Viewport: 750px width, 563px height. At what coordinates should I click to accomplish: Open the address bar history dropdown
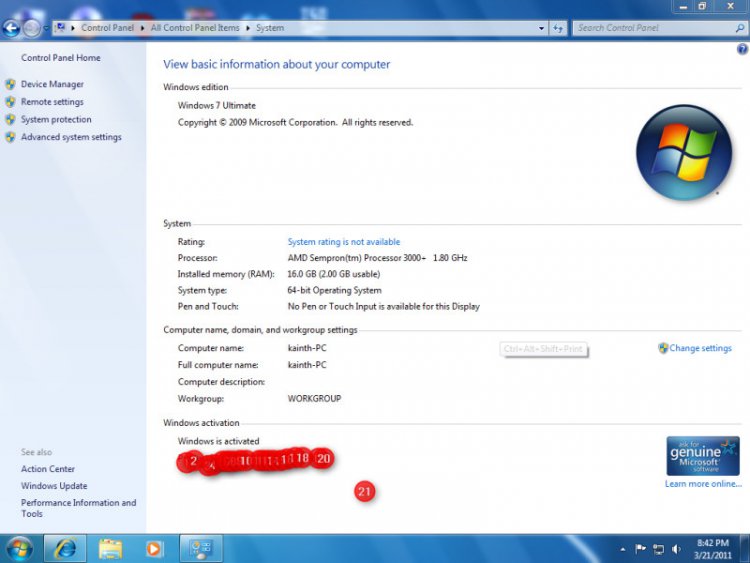(541, 28)
